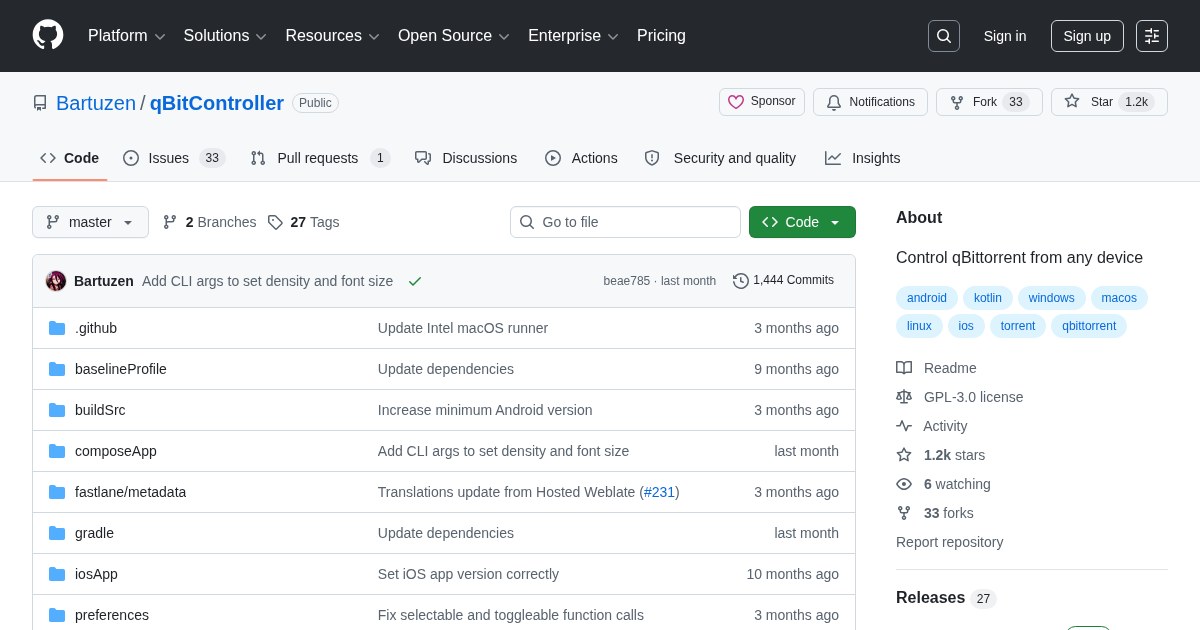Expand the Enterprise menu
Screen dimensions: 1200x630
[x=573, y=36]
